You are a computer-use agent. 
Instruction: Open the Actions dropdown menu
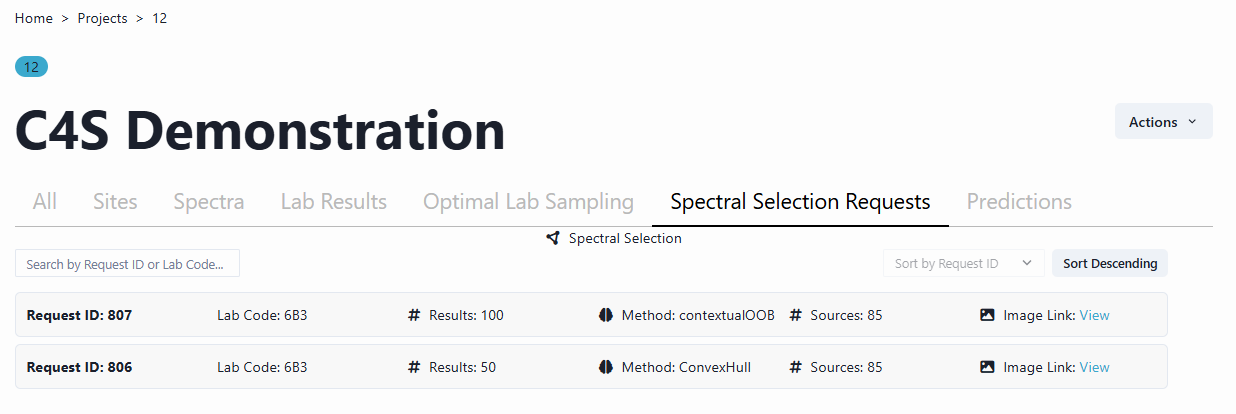click(1163, 122)
